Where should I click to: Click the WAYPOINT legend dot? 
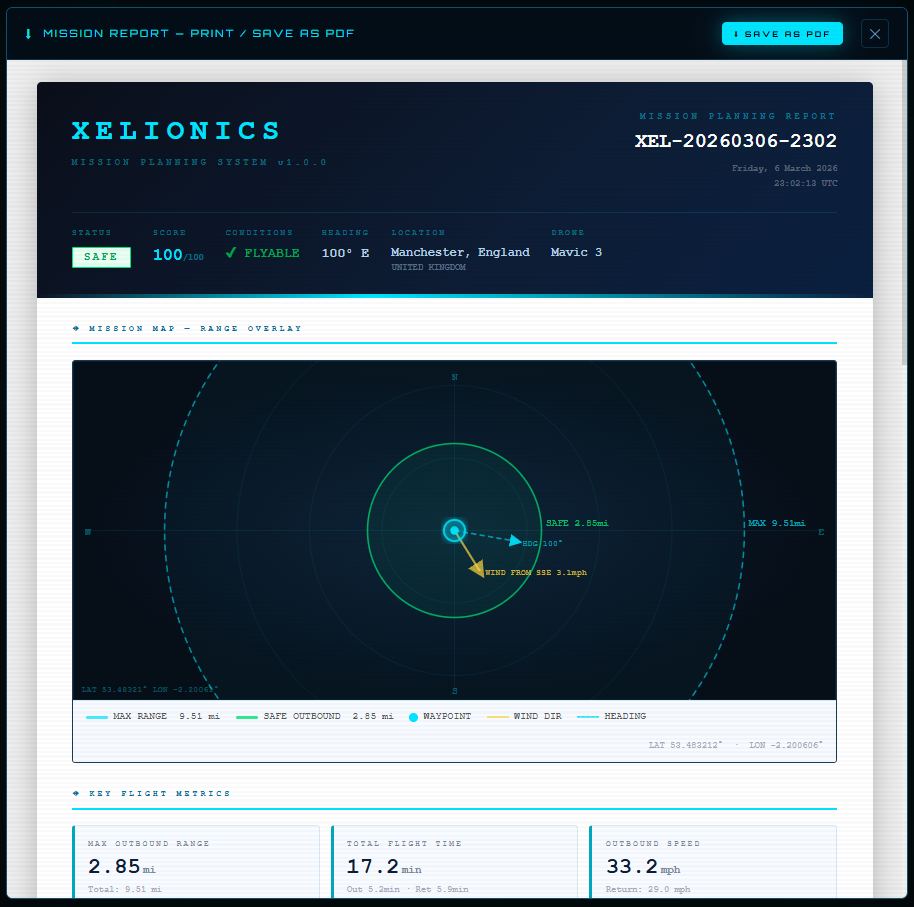tap(413, 717)
